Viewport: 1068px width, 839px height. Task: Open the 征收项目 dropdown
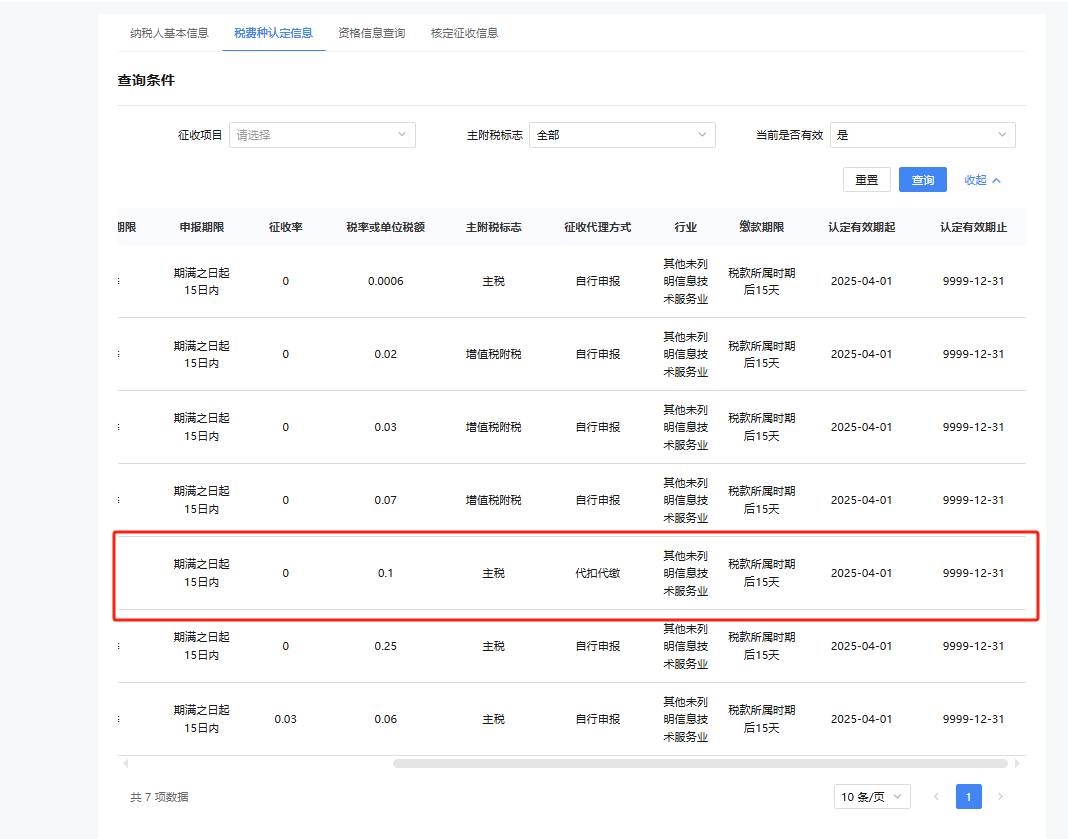tap(322, 135)
